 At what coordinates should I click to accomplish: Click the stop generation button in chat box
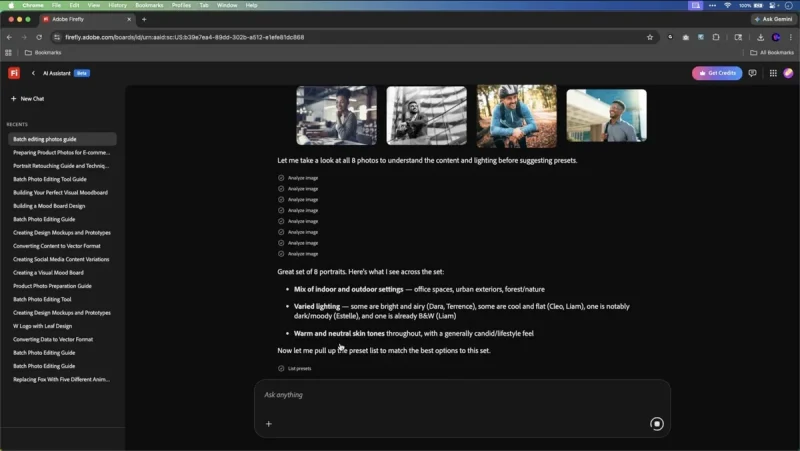click(657, 424)
